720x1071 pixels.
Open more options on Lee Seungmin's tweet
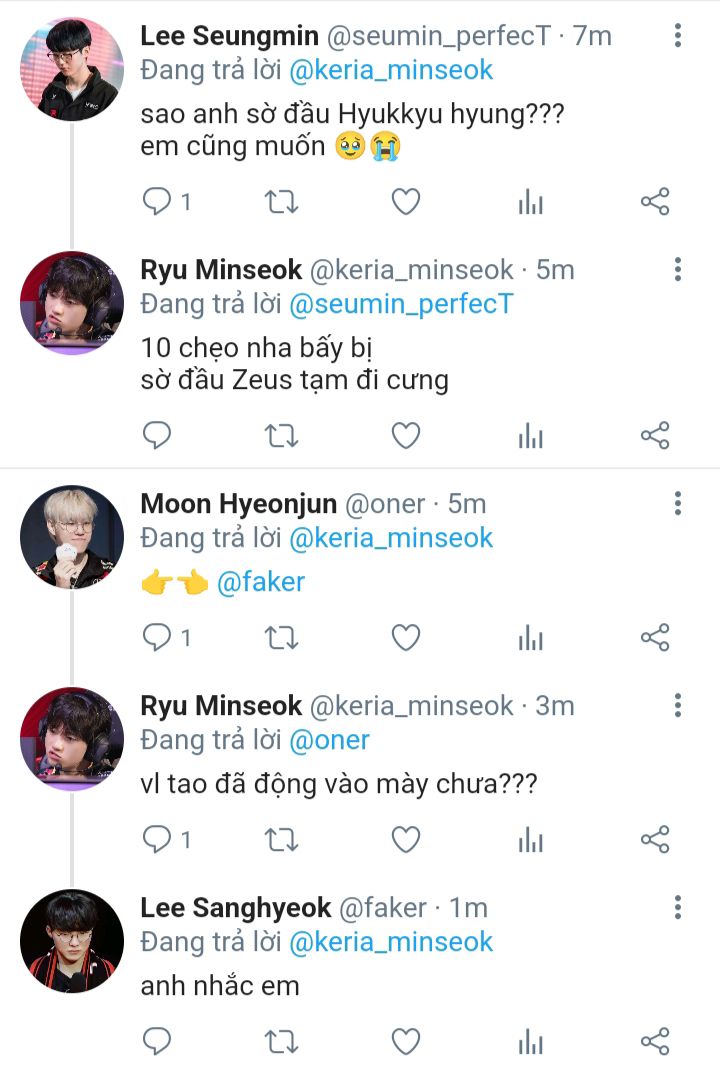click(x=678, y=37)
